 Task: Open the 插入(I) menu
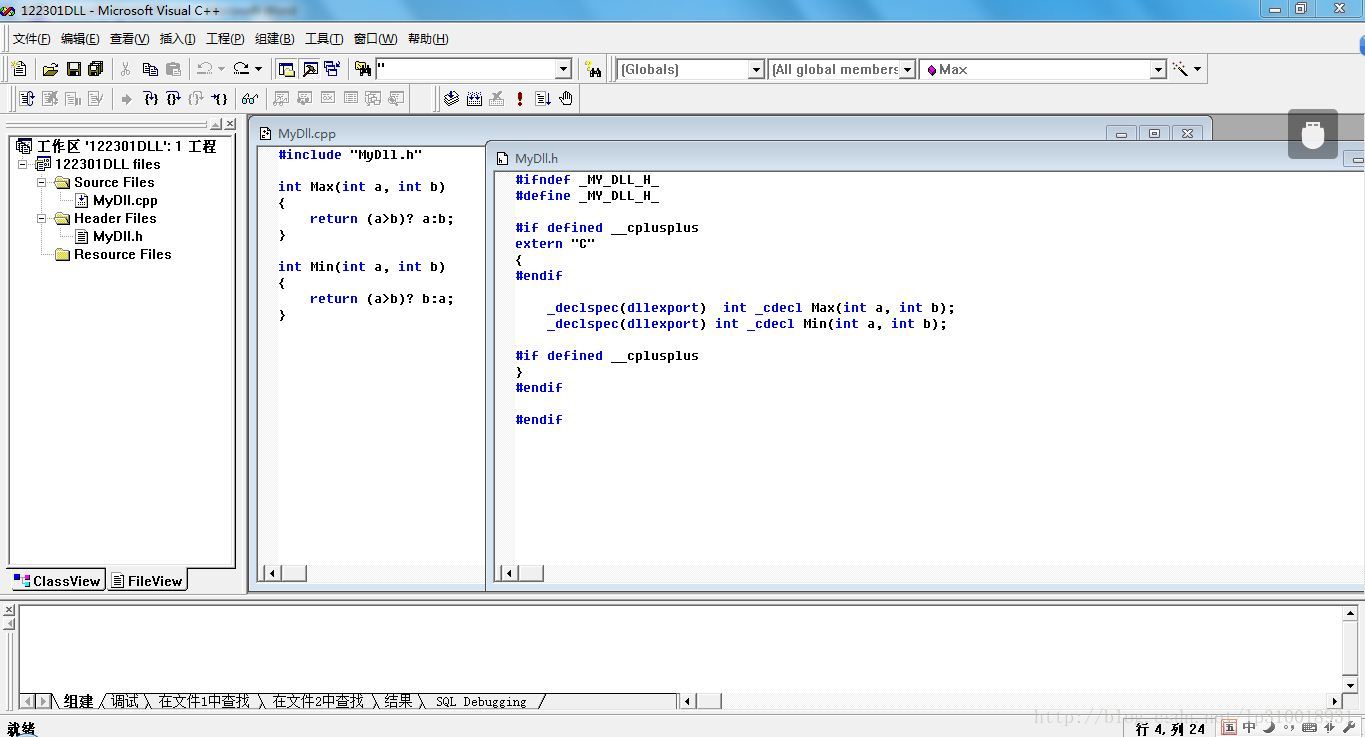[178, 39]
